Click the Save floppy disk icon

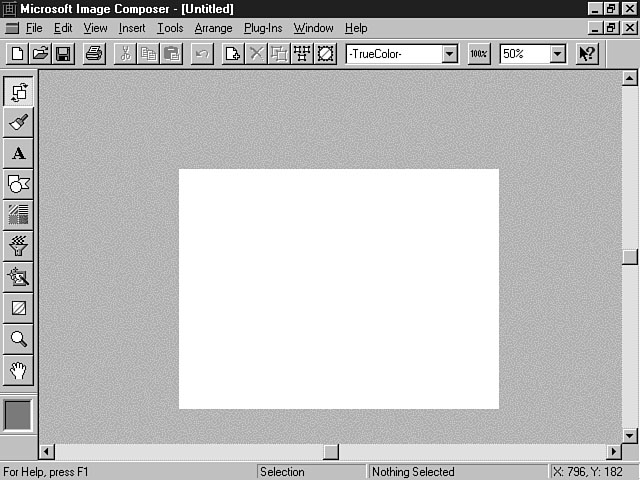pyautogui.click(x=63, y=54)
